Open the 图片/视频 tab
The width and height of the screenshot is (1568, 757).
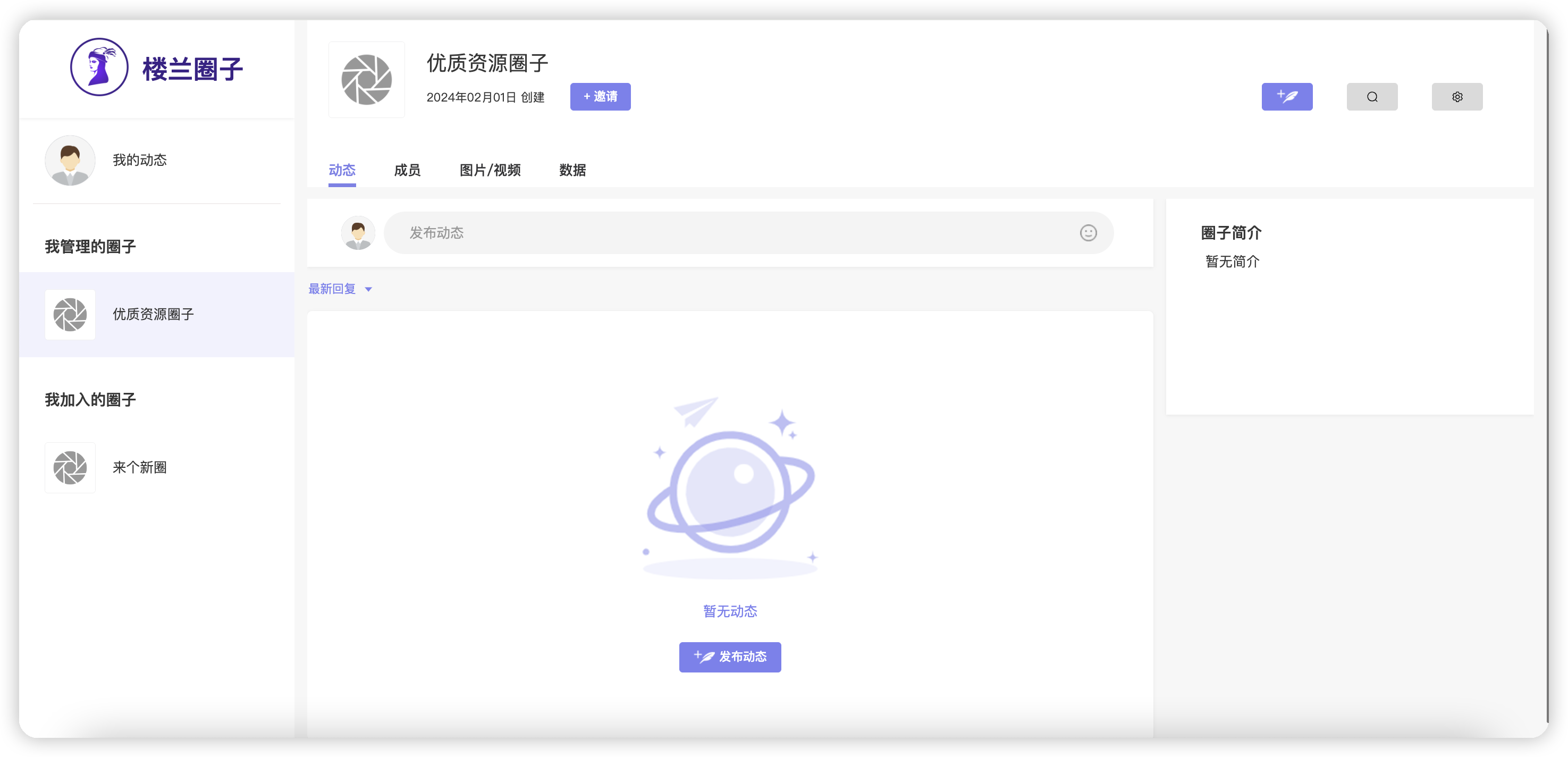click(490, 170)
